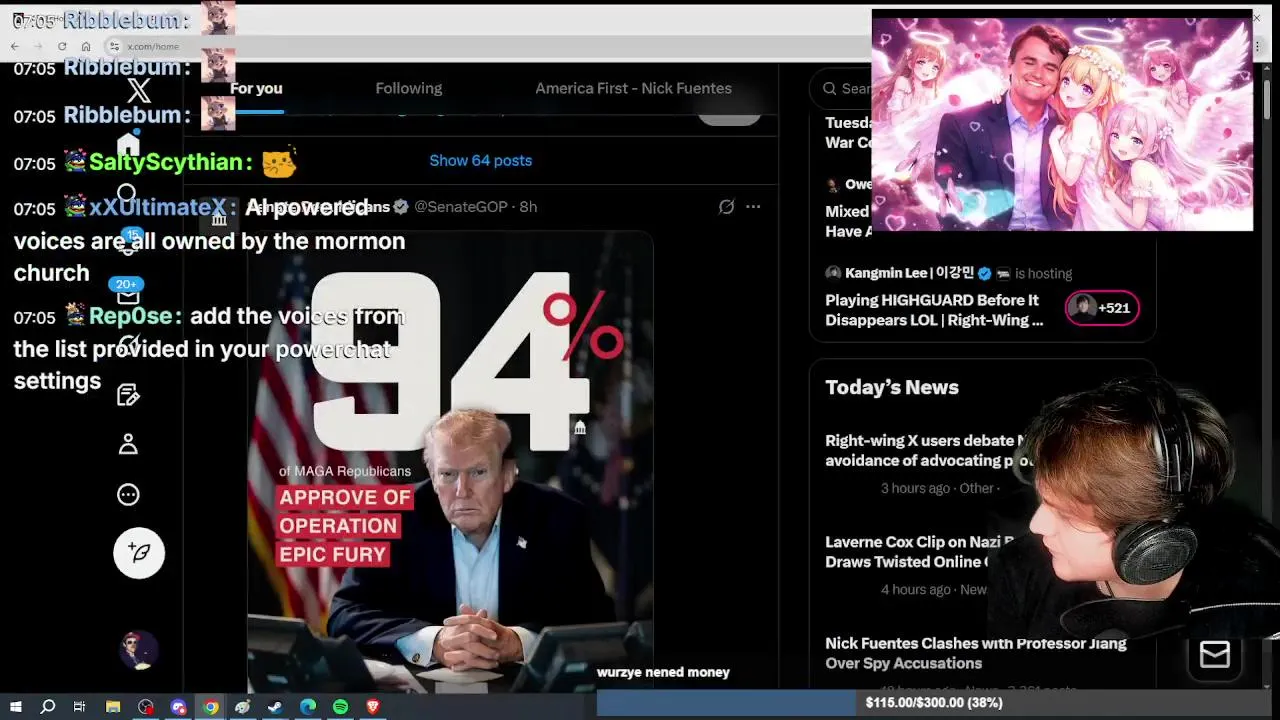The height and width of the screenshot is (720, 1280).
Task: Open Home in the X sidebar
Action: (x=128, y=144)
